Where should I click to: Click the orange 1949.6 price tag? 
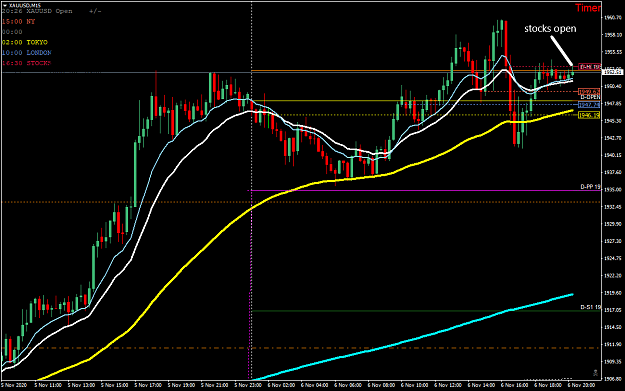click(x=589, y=92)
